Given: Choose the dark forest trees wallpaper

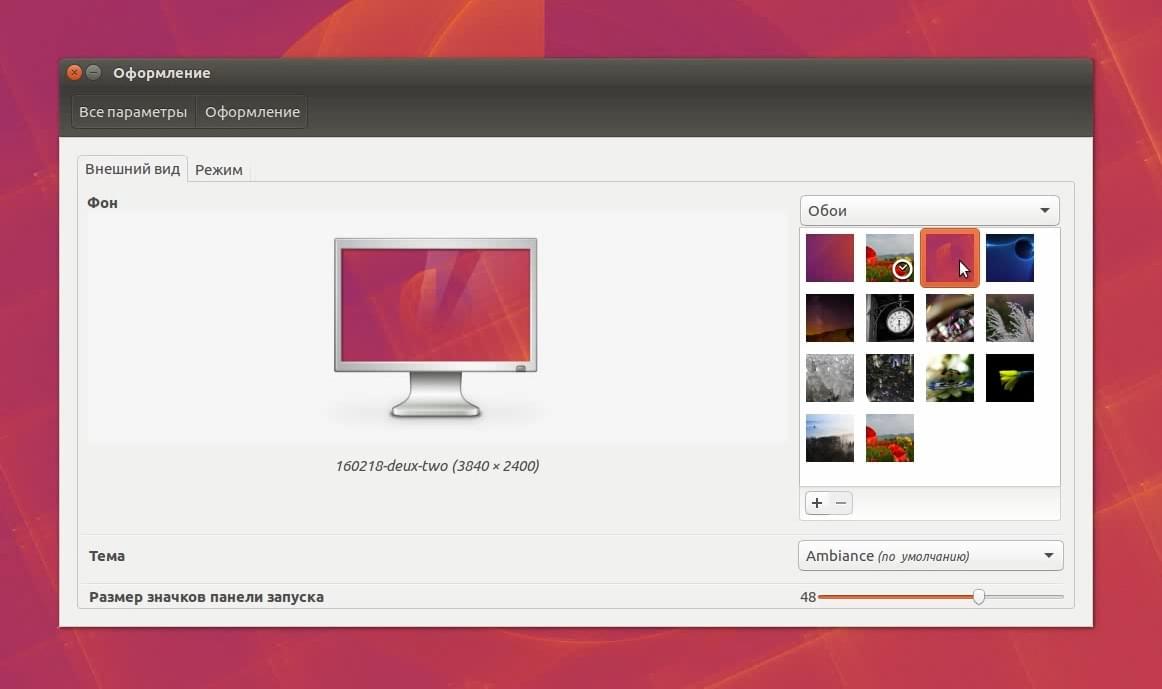Looking at the screenshot, I should tap(890, 378).
